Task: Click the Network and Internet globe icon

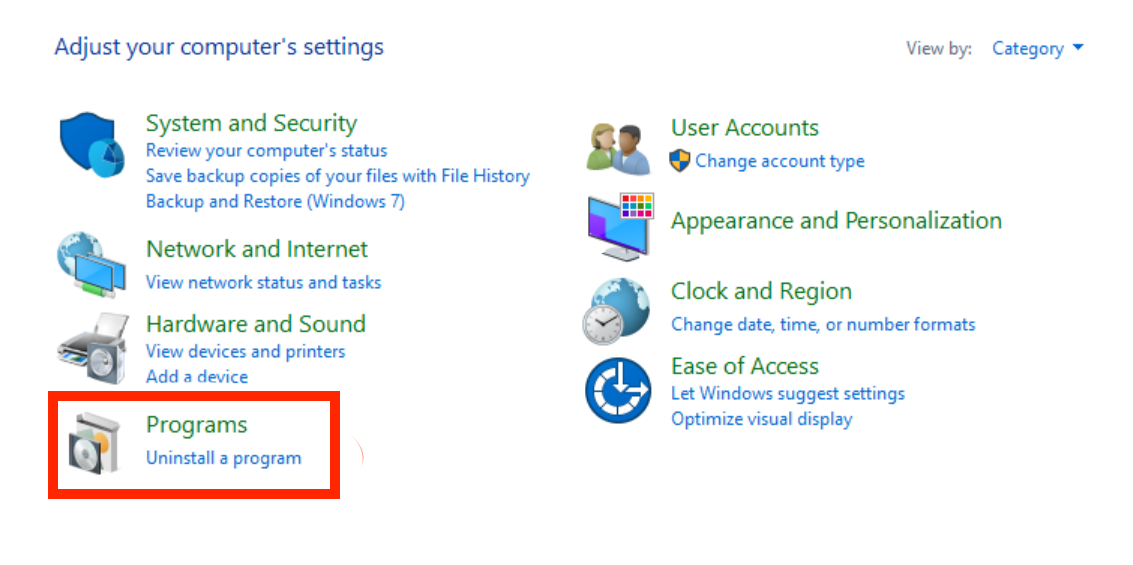Action: pos(92,264)
